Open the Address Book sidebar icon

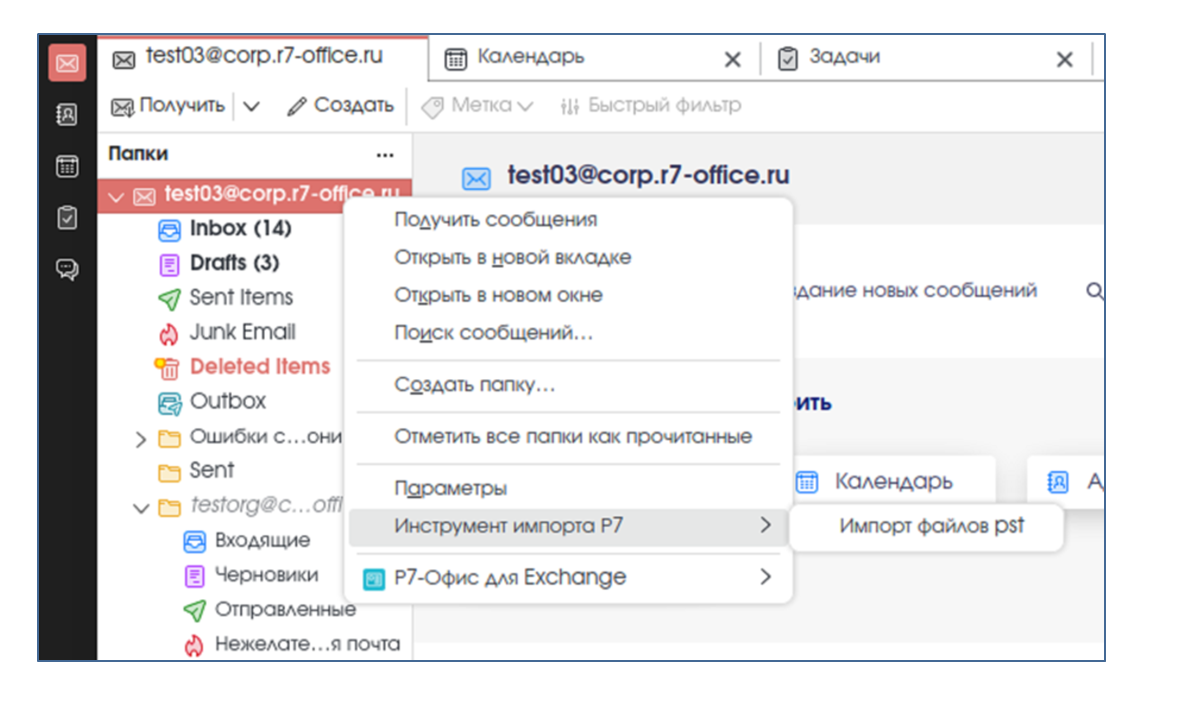coord(67,114)
